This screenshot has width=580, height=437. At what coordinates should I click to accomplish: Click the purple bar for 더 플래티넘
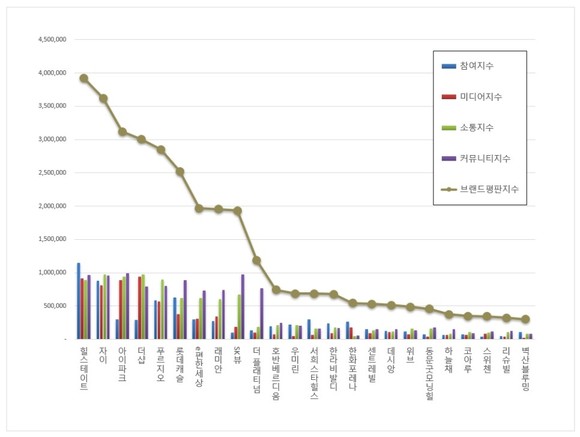pyautogui.click(x=262, y=314)
